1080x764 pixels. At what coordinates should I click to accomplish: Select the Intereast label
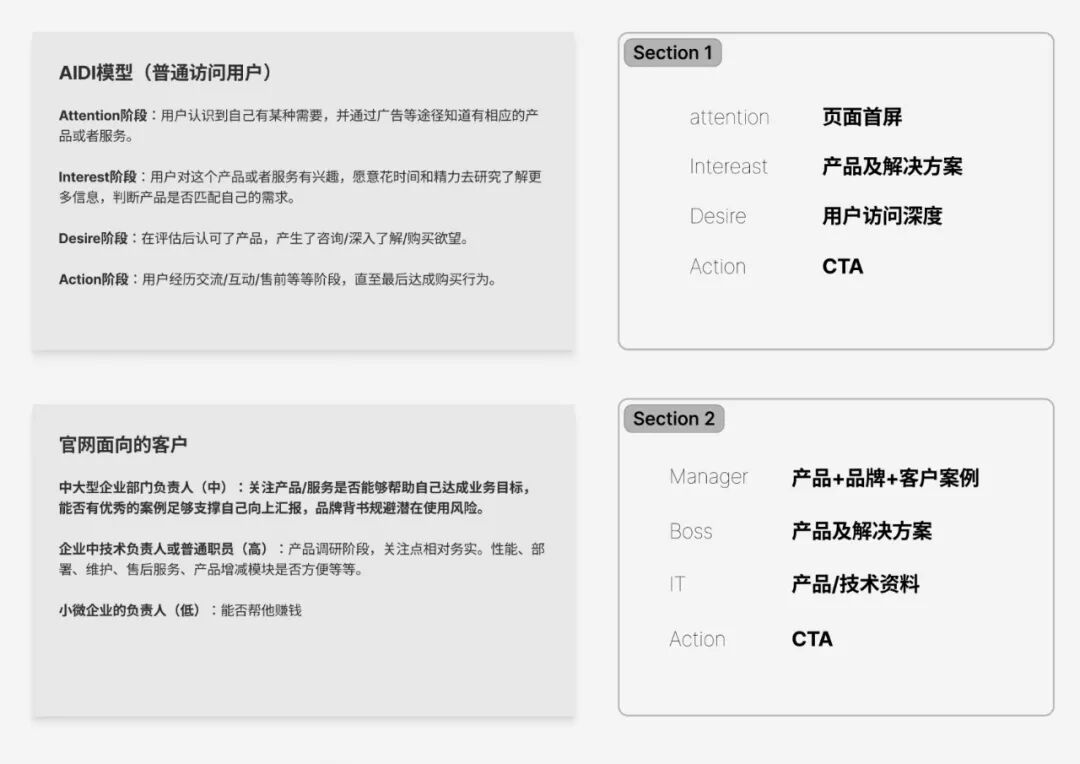click(728, 167)
